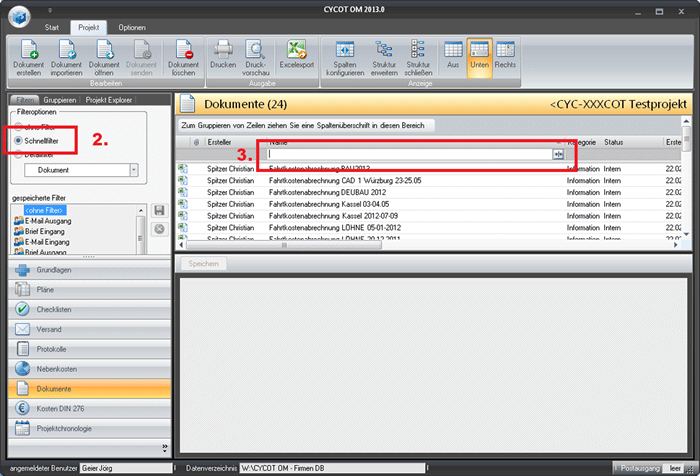Open the Gruppieren side tab
This screenshot has height=476, width=700.
click(x=59, y=100)
